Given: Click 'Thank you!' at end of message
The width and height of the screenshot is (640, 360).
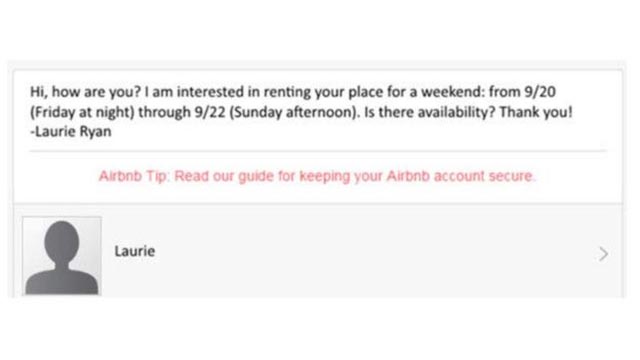Looking at the screenshot, I should coord(536,112).
